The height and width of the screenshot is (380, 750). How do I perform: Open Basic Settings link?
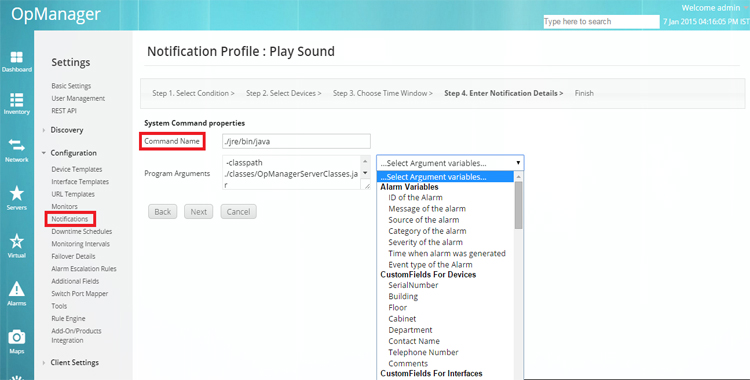pos(71,86)
